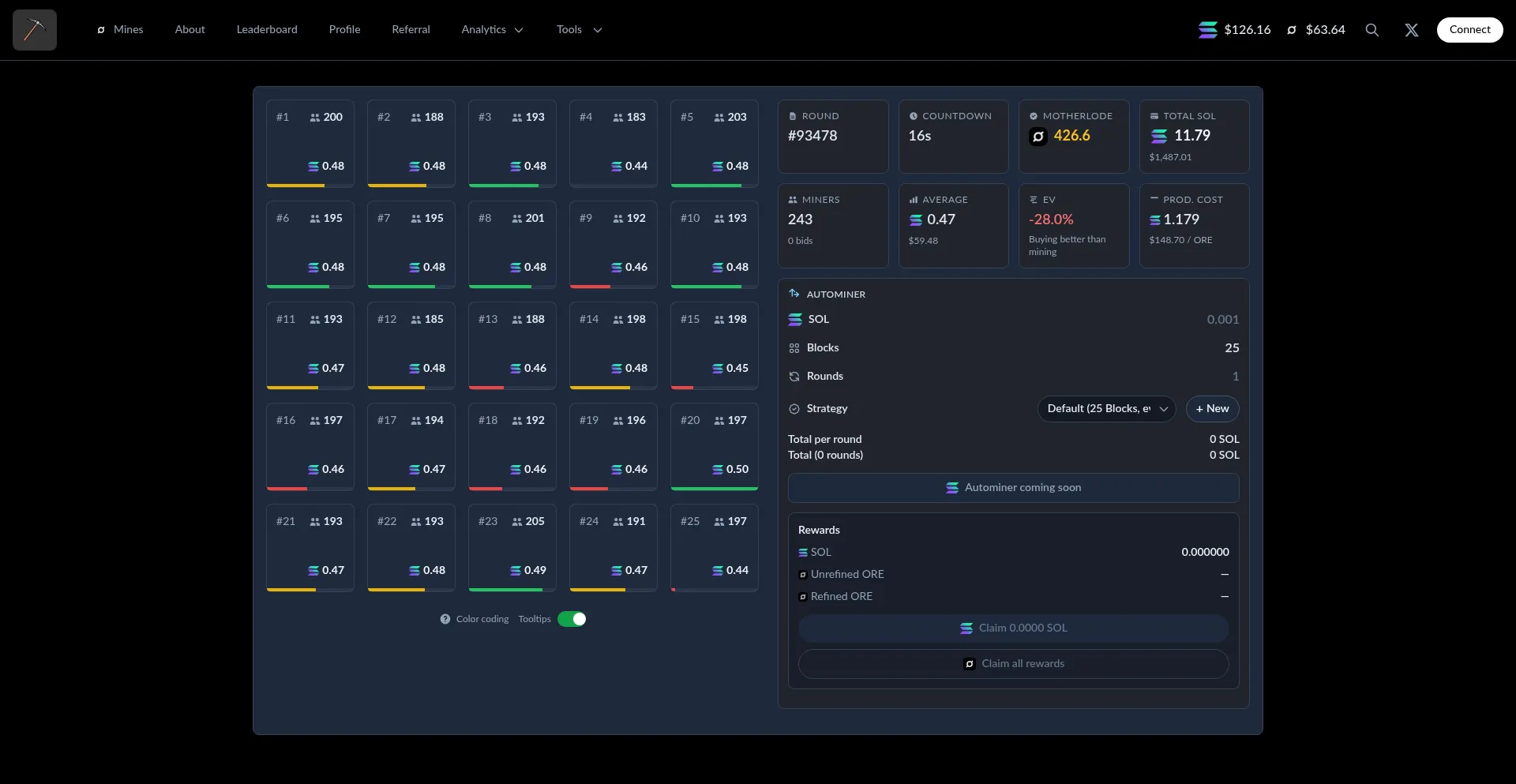The width and height of the screenshot is (1516, 784).
Task: Go to the Leaderboard page
Action: [x=267, y=30]
